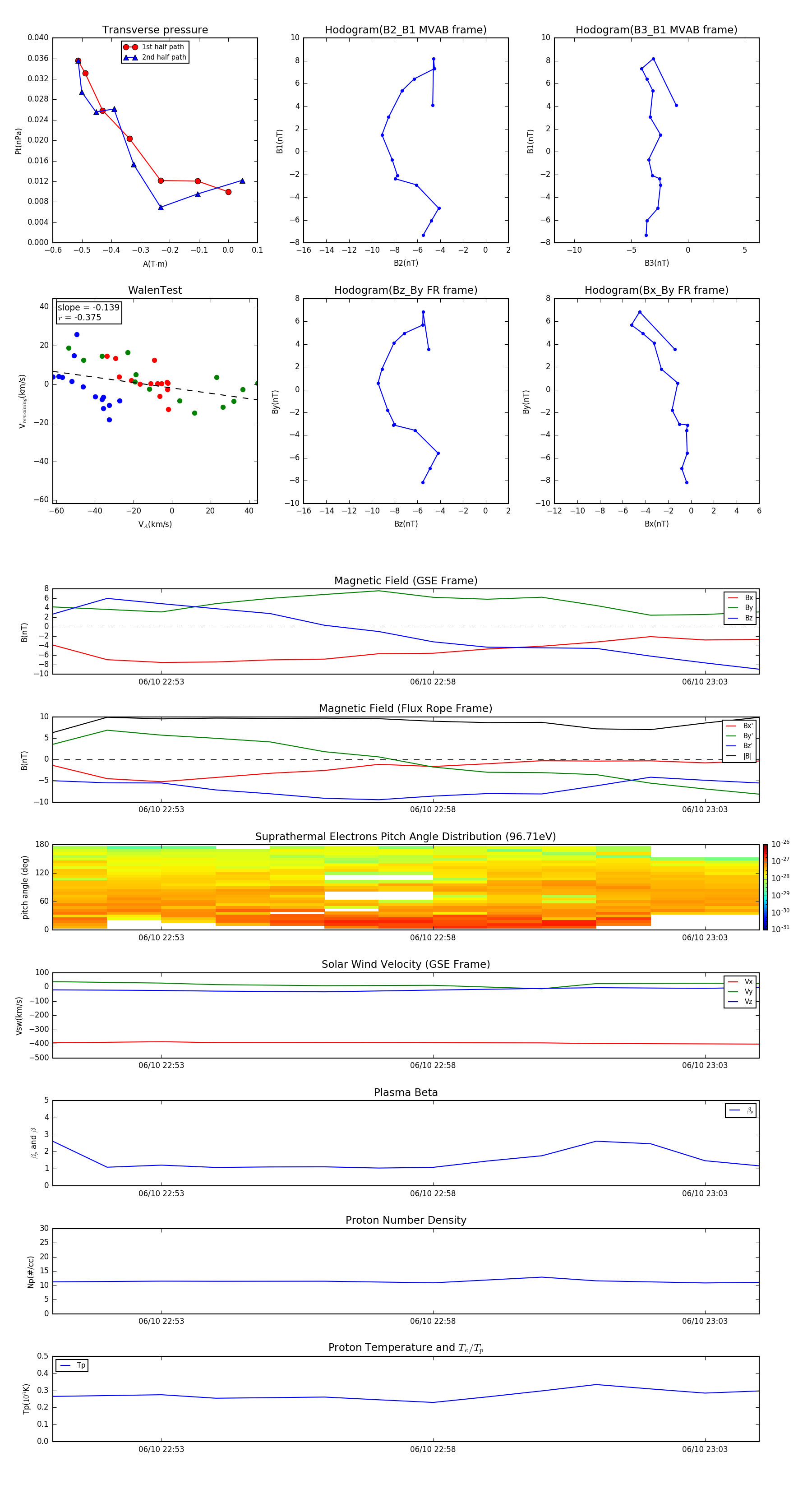
Task: Select the '2nd half path' legend entry
Action: pos(155,57)
